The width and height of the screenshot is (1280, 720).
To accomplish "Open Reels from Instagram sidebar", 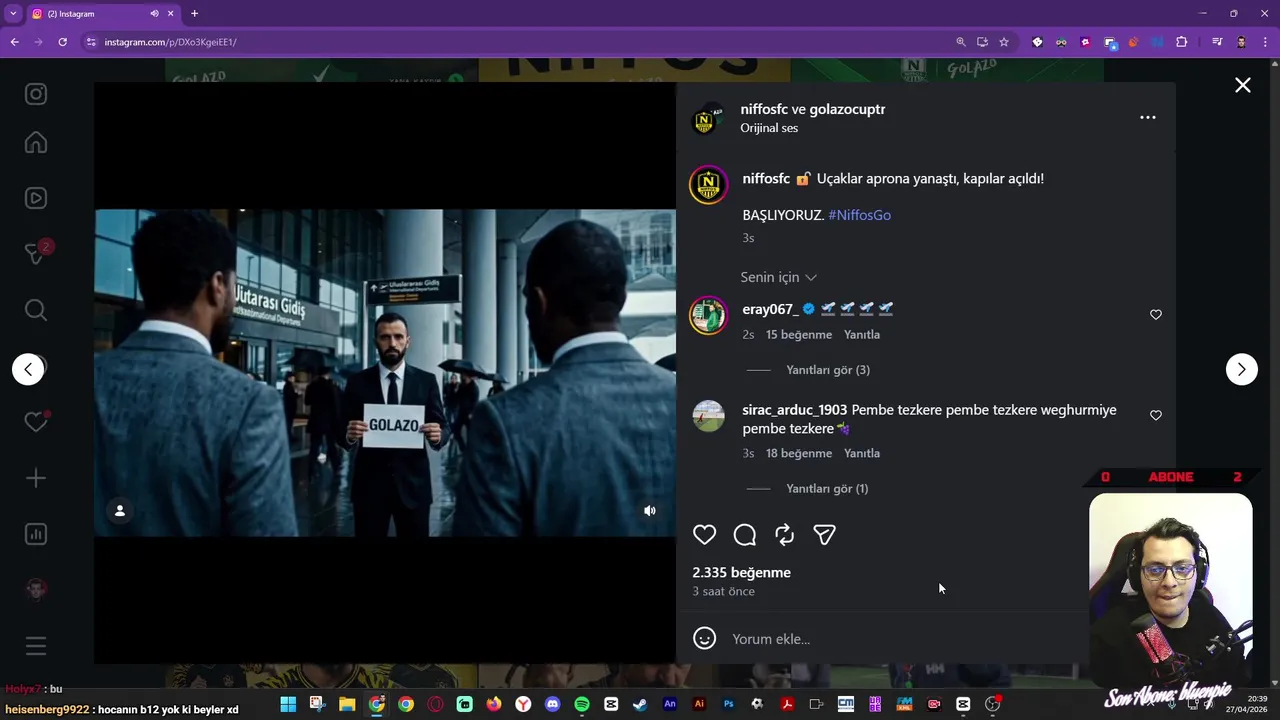I will pyautogui.click(x=36, y=198).
